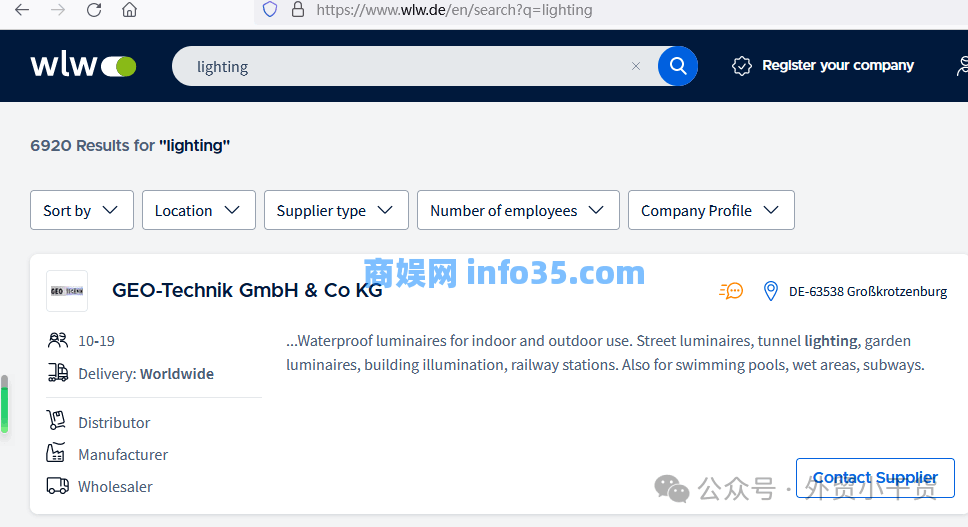Open the browser home page icon
The width and height of the screenshot is (968, 527).
coord(130,10)
